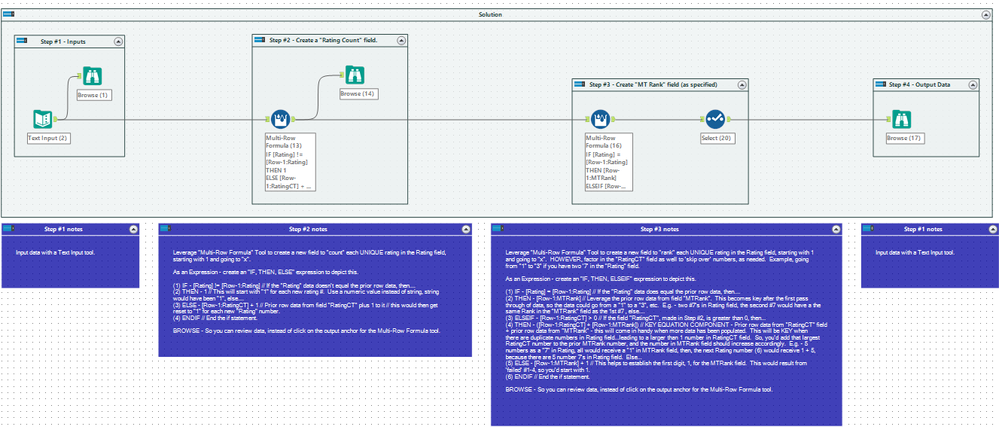Viewport: 999px width, 427px height.
Task: Click the 'Browse (14)' label
Action: (357, 94)
